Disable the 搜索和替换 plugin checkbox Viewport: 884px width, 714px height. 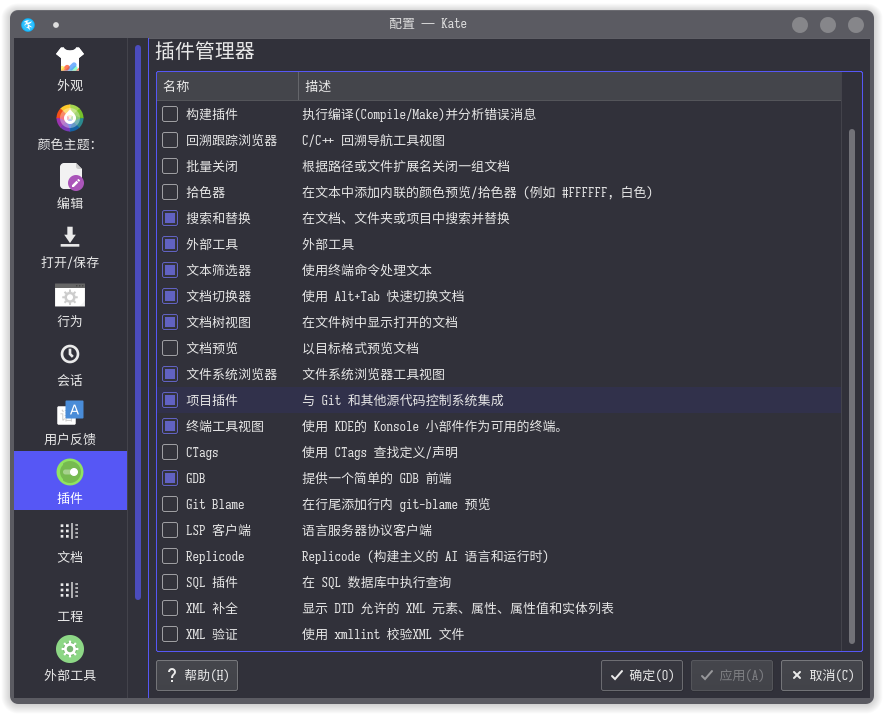coord(170,218)
